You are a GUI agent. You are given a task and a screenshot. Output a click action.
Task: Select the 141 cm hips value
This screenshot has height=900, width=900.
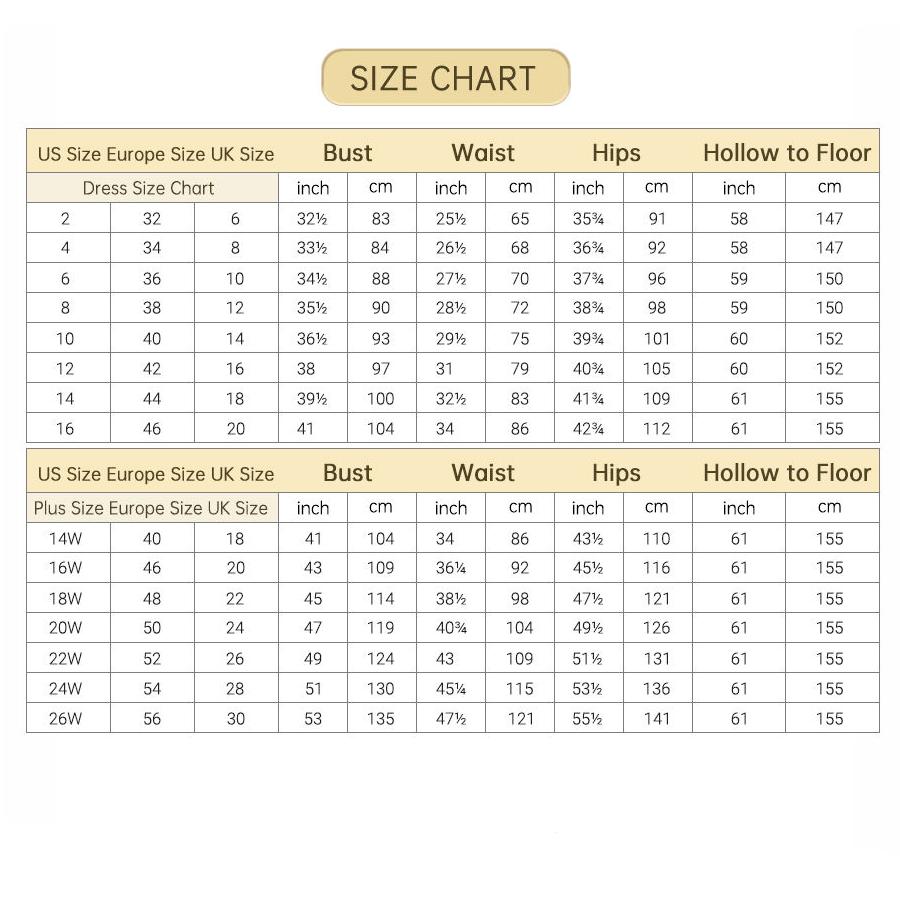click(x=657, y=719)
